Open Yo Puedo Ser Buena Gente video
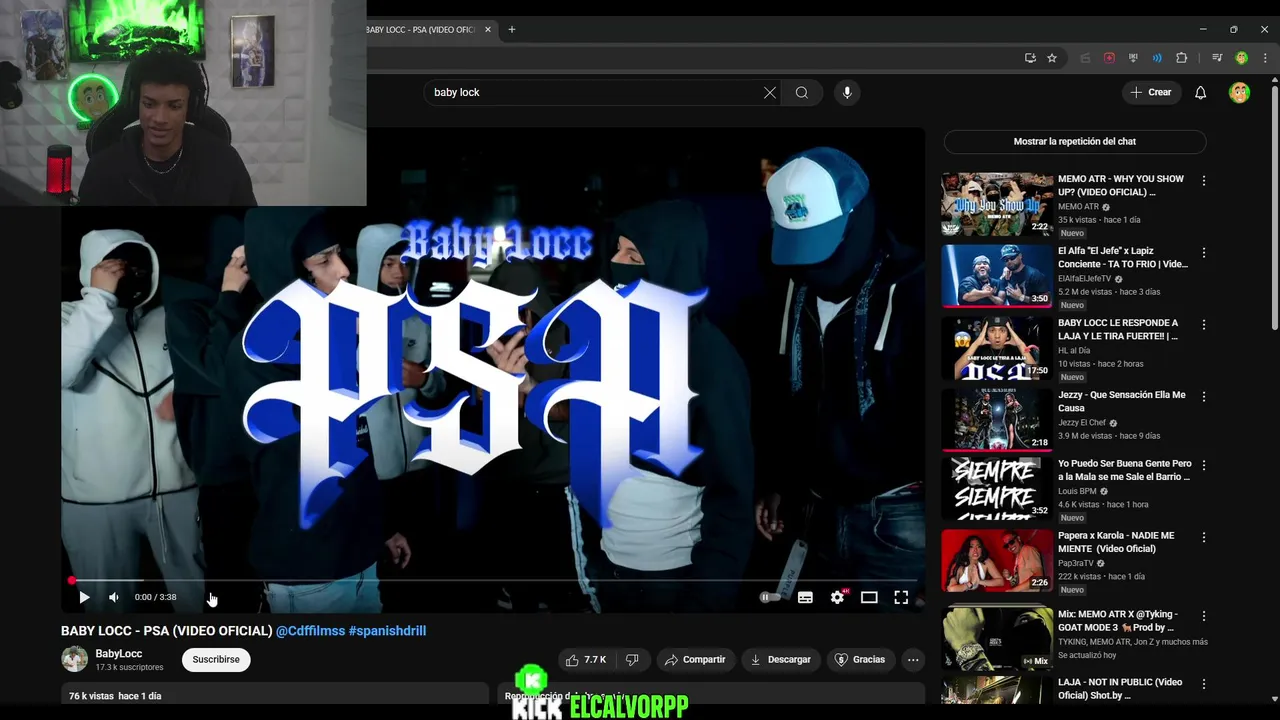Image resolution: width=1280 pixels, height=720 pixels. tap(1124, 470)
